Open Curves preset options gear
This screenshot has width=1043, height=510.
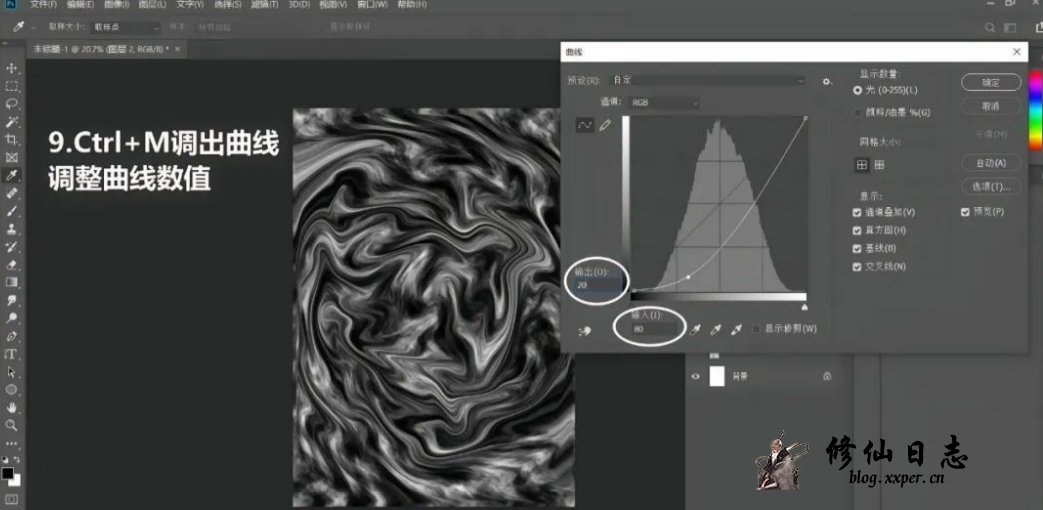coord(827,81)
